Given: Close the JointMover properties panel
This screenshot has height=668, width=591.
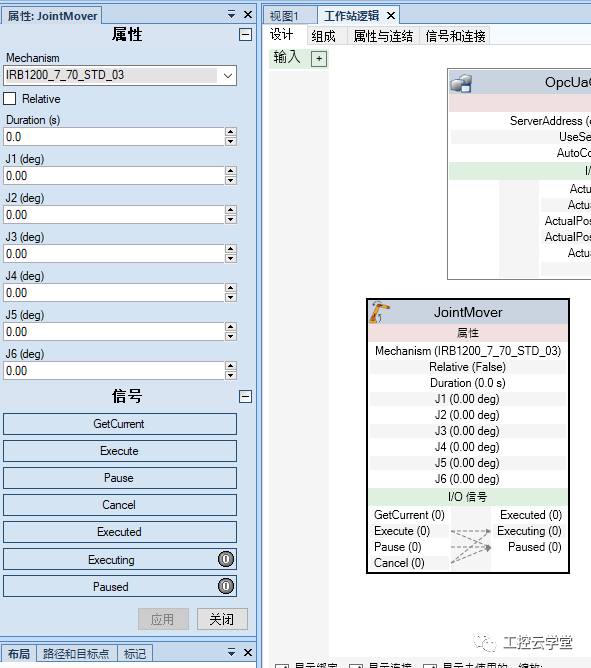Looking at the screenshot, I should [x=248, y=15].
